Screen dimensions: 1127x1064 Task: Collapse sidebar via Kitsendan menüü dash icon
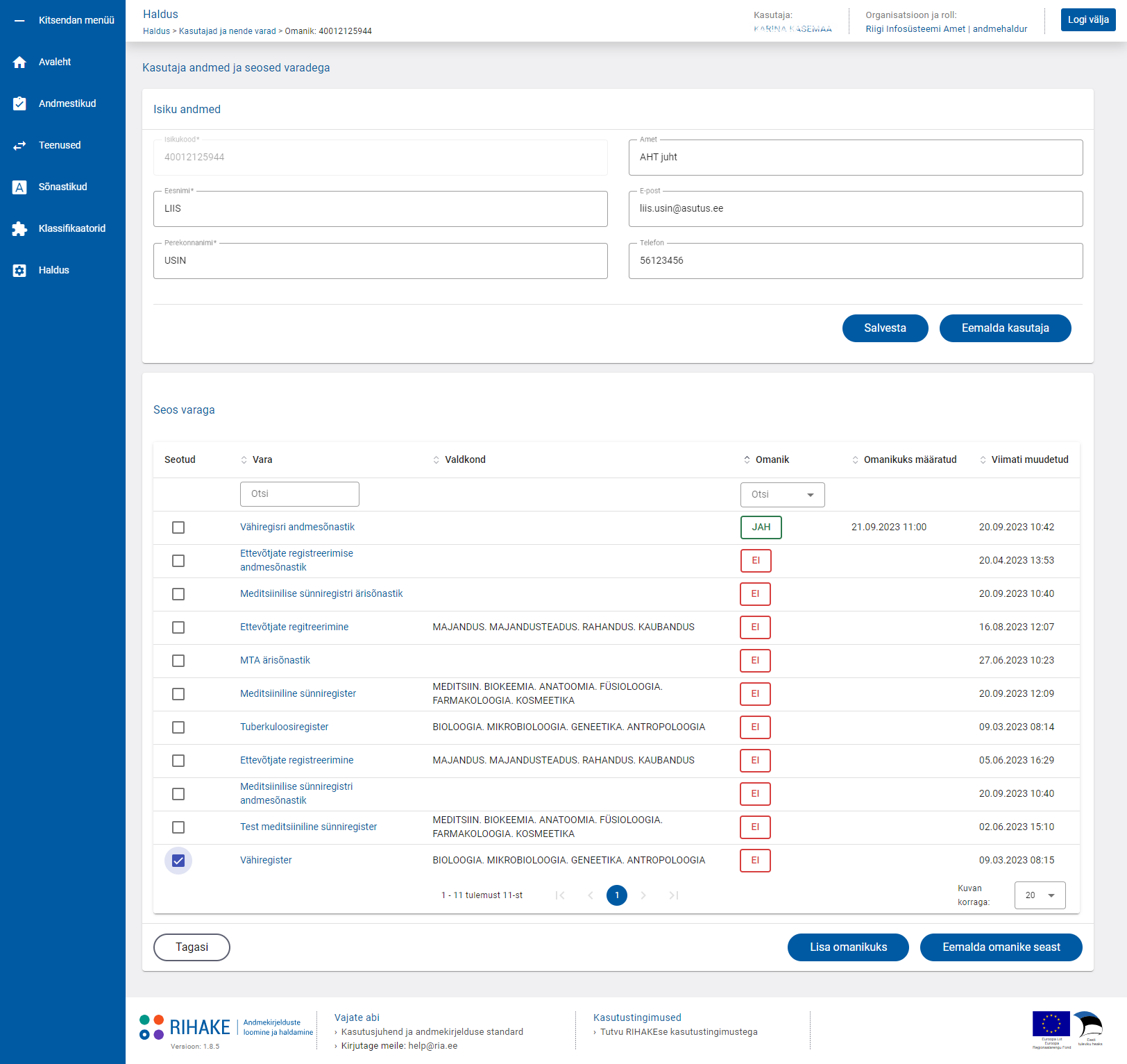[x=19, y=20]
